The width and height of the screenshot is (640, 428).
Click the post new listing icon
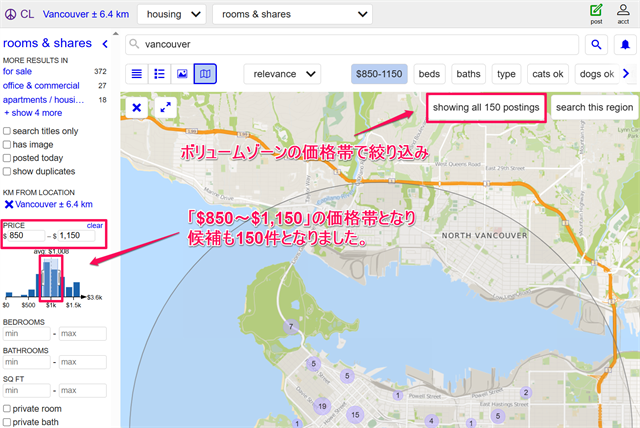597,14
